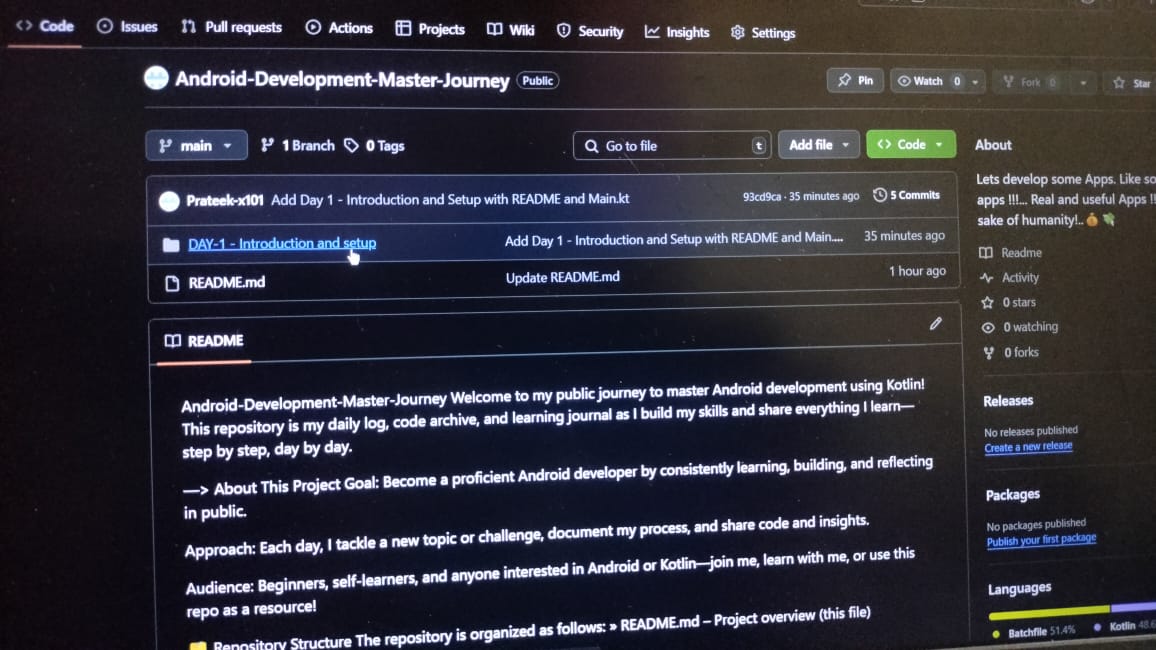
Task: Switch to the Issues tab
Action: (126, 27)
